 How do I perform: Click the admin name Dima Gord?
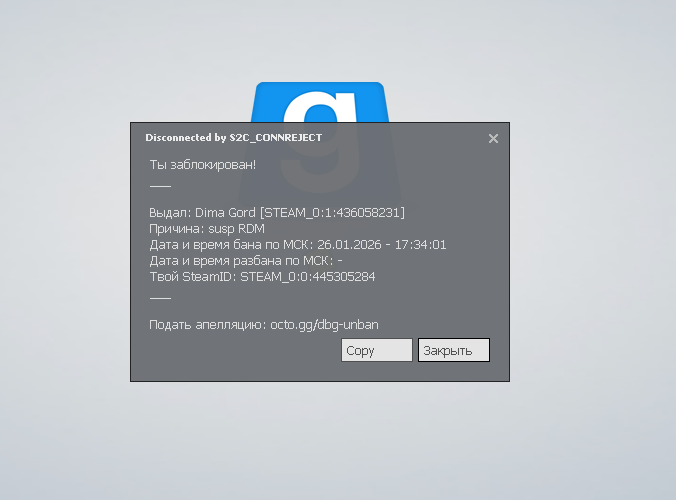click(x=225, y=212)
